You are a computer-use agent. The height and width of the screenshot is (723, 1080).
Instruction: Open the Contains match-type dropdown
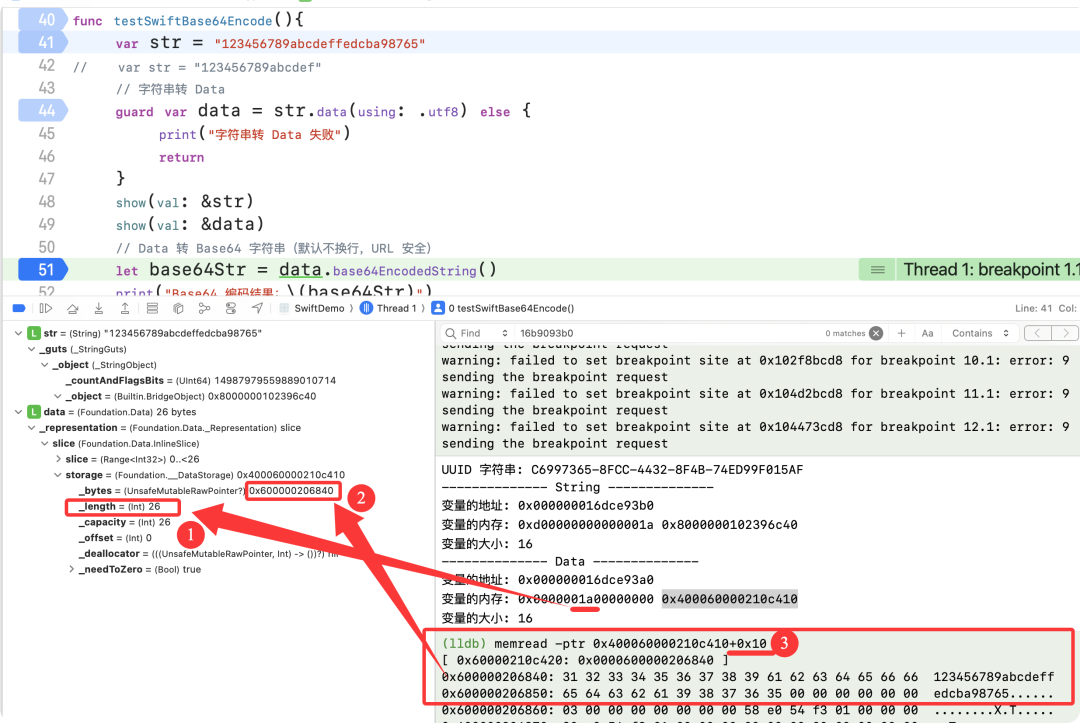coord(980,333)
